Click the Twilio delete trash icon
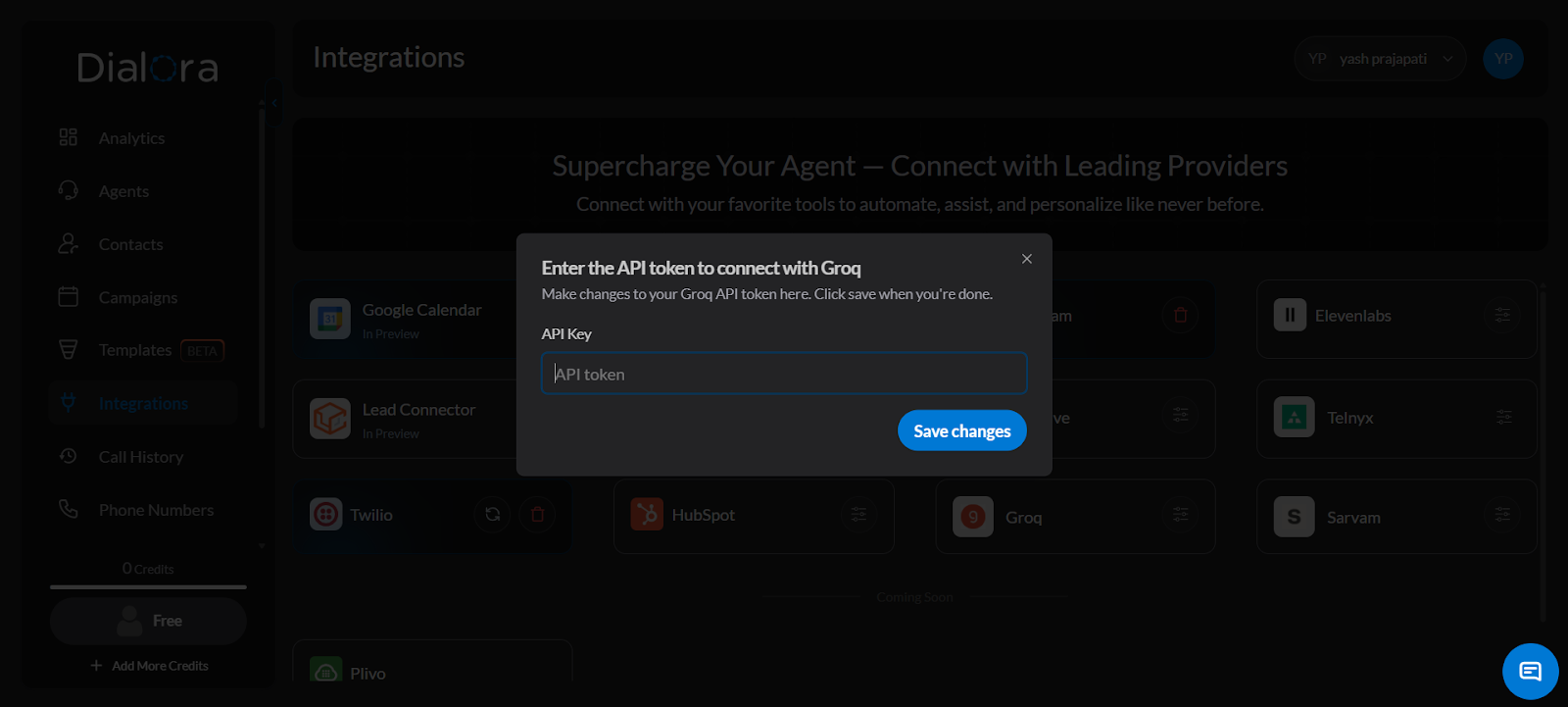This screenshot has width=1568, height=707. click(x=537, y=514)
